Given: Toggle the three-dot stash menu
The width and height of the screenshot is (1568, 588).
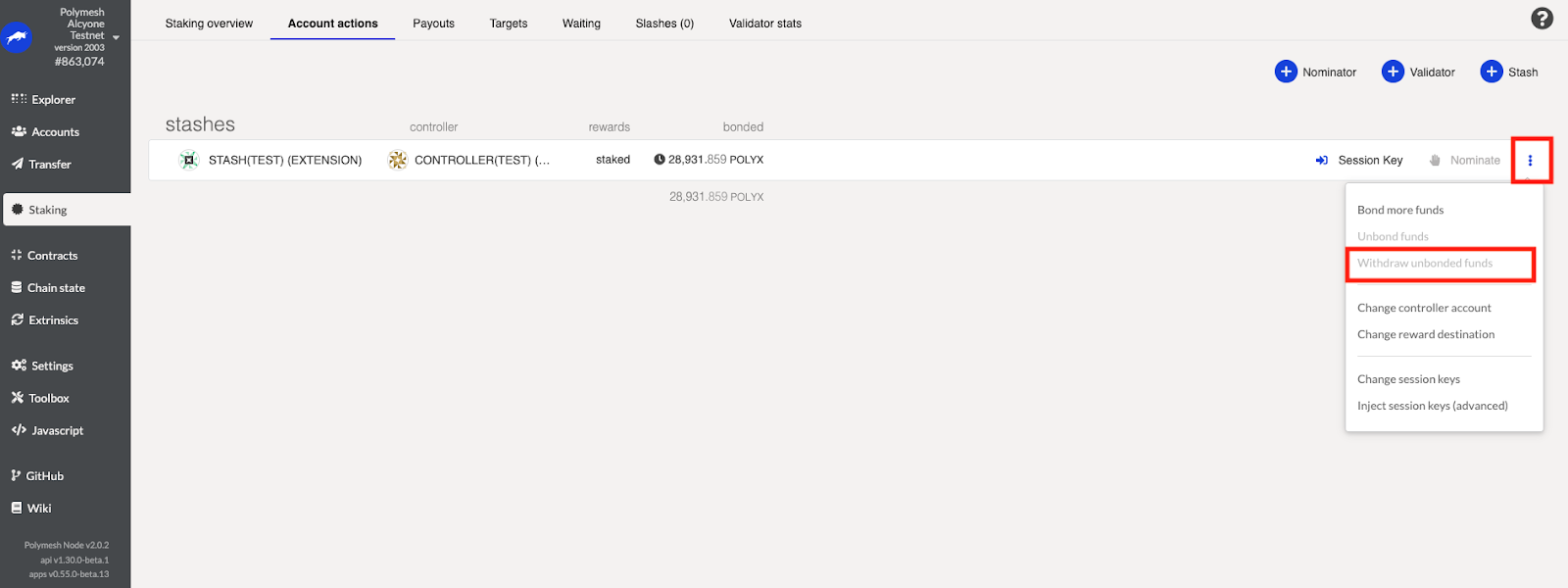Looking at the screenshot, I should [x=1530, y=160].
